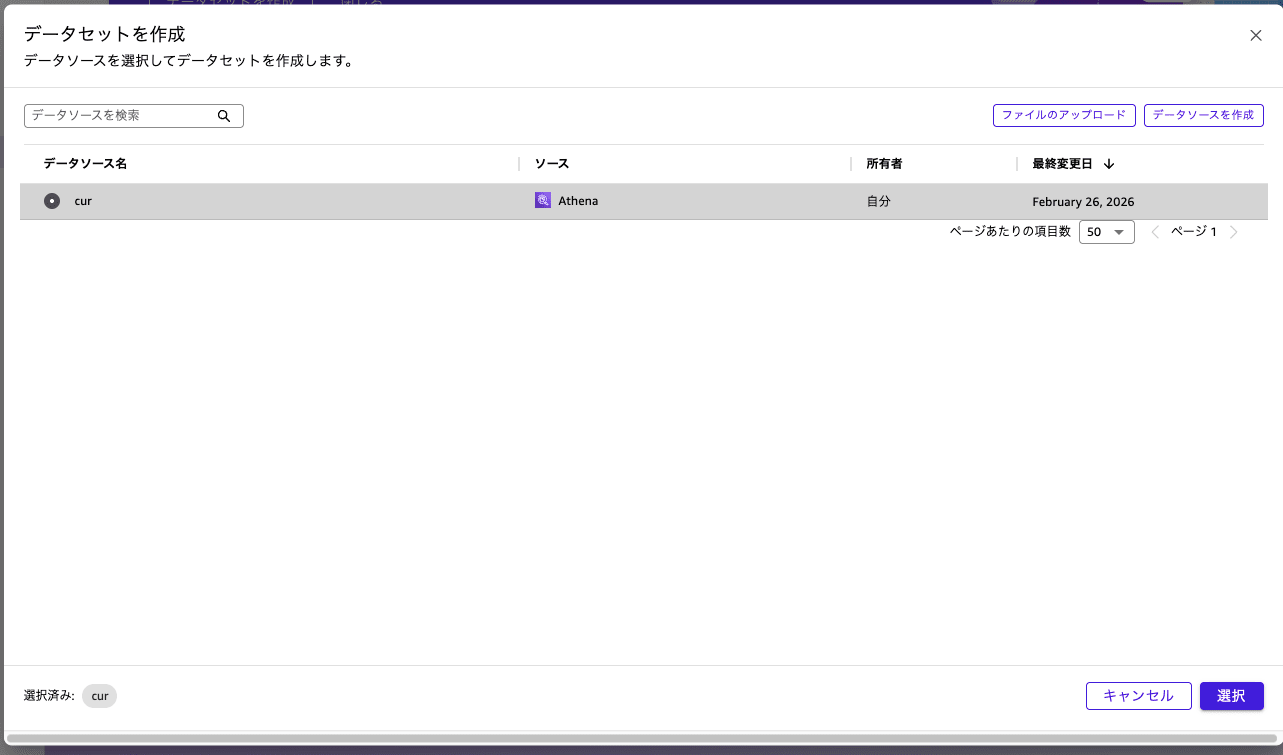Image resolution: width=1283 pixels, height=755 pixels.
Task: Click the next page chevron arrow
Action: point(1234,231)
